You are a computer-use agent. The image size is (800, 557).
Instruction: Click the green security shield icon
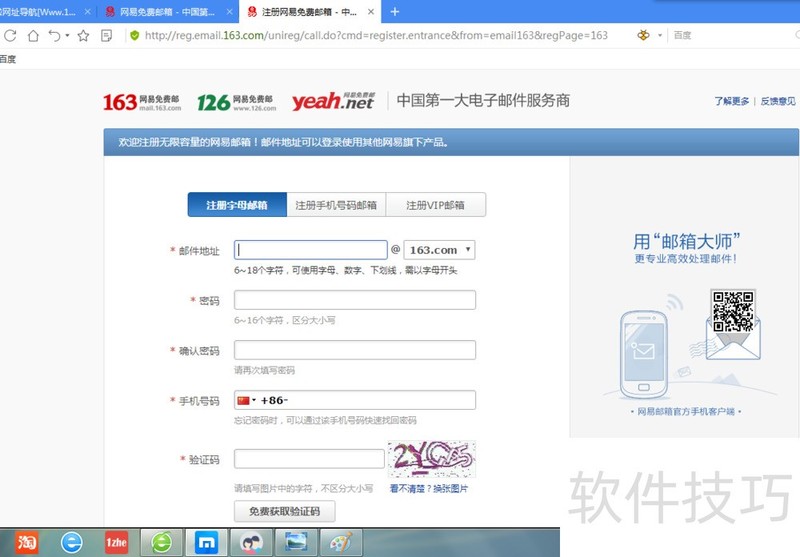click(x=135, y=35)
